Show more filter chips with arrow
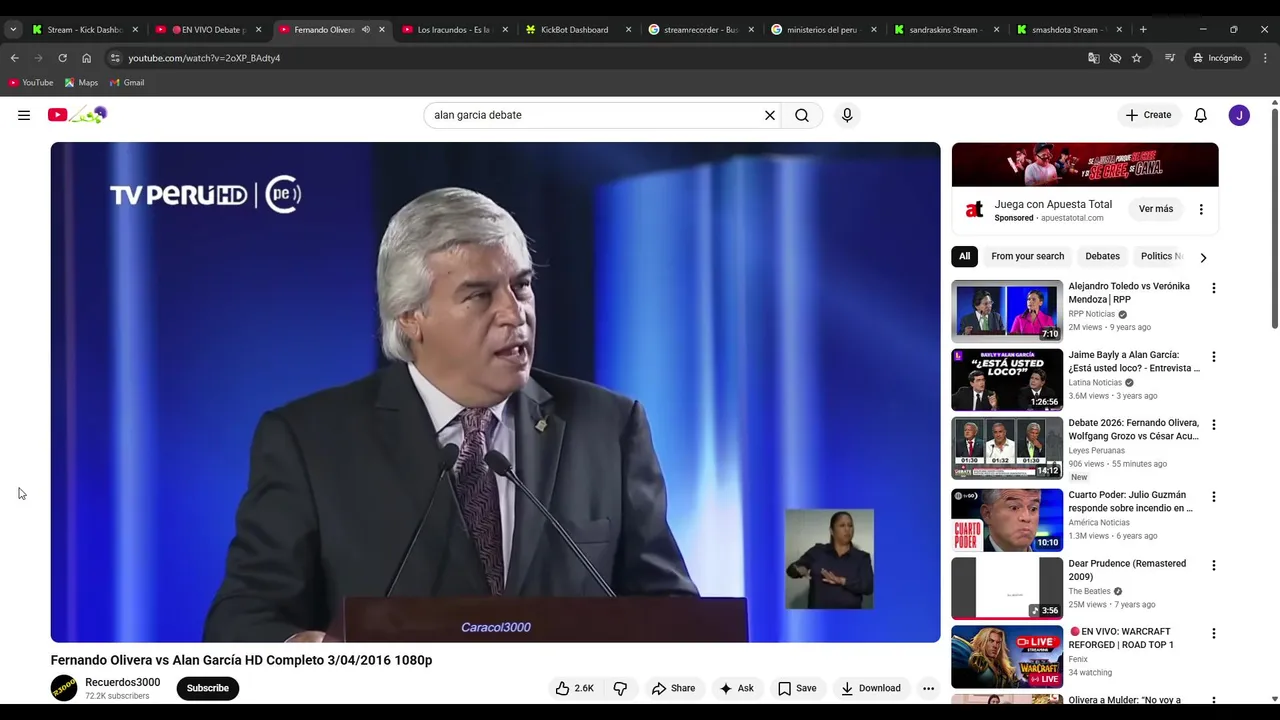This screenshot has height=720, width=1280. point(1203,257)
